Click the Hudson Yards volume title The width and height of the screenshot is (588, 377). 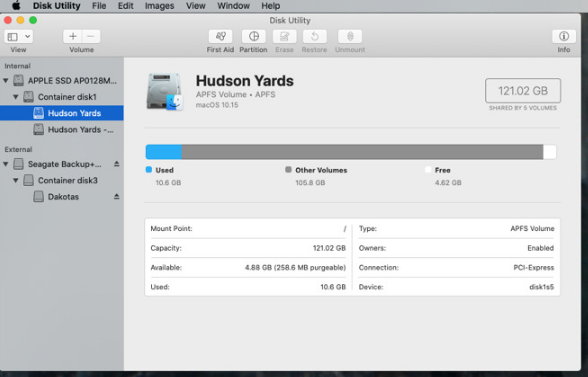(x=244, y=81)
